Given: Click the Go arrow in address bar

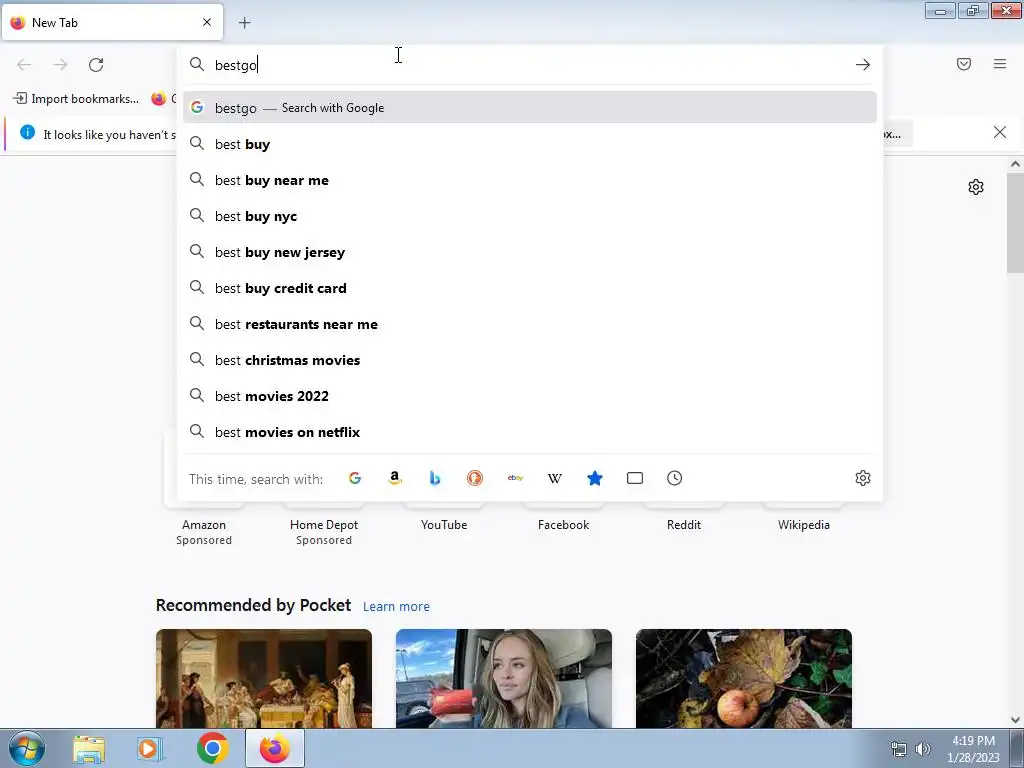Looking at the screenshot, I should click(863, 65).
